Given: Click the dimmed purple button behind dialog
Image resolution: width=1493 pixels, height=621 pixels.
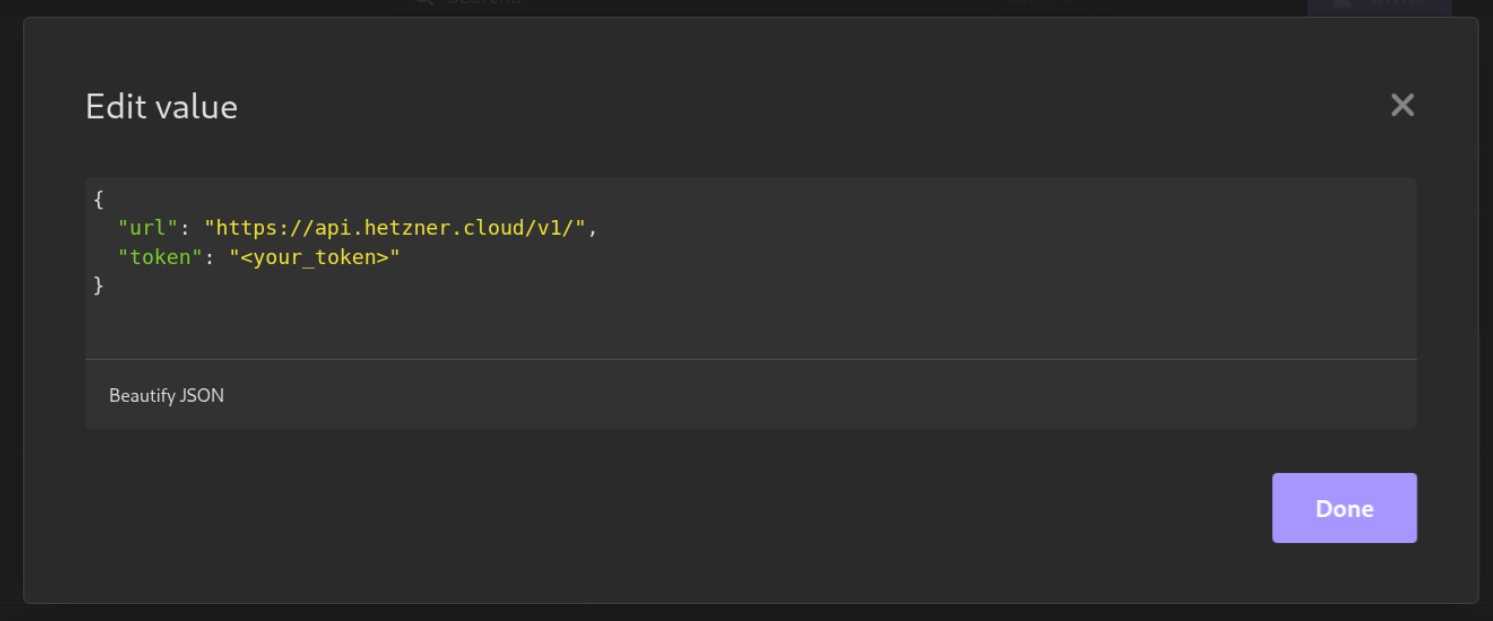Looking at the screenshot, I should coord(1378,6).
